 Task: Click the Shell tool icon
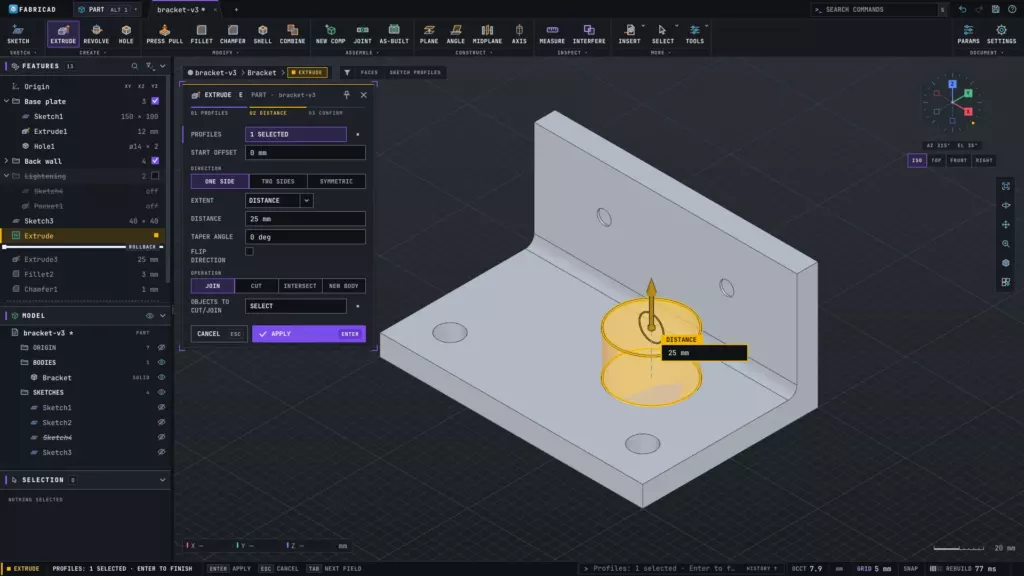[x=263, y=33]
